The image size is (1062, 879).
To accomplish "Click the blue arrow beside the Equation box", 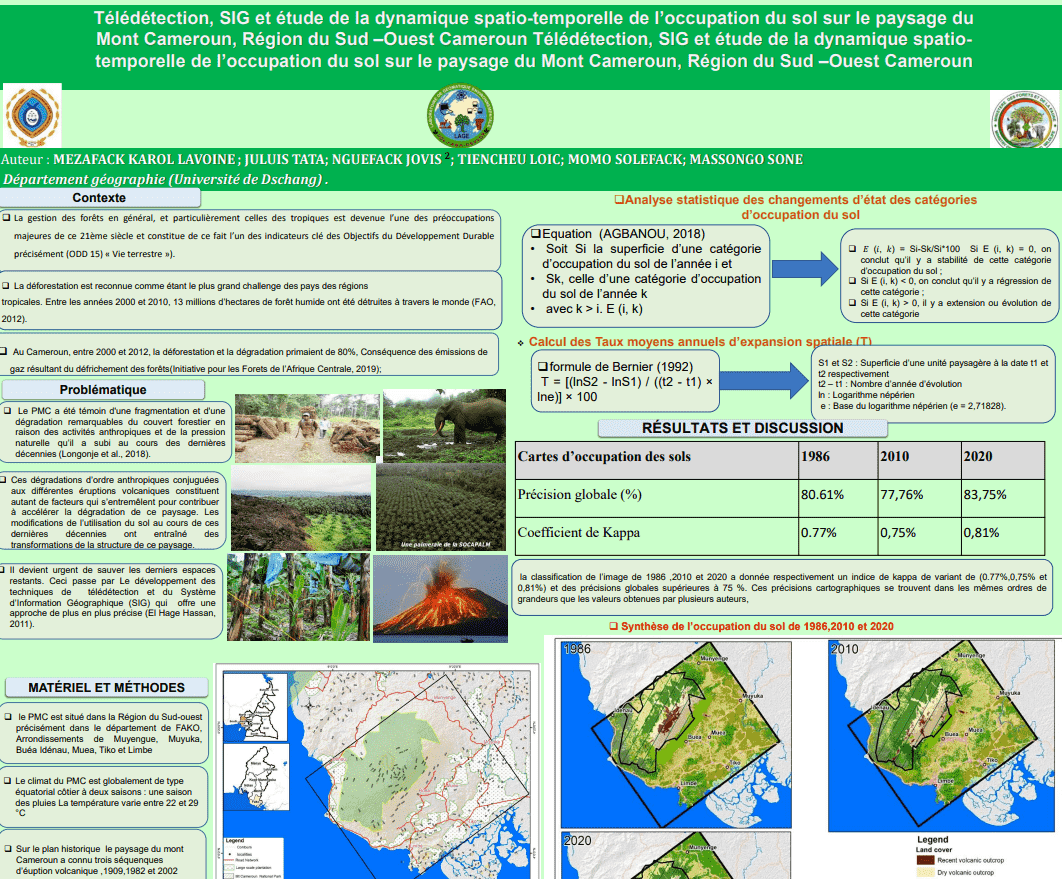I will click(x=805, y=268).
